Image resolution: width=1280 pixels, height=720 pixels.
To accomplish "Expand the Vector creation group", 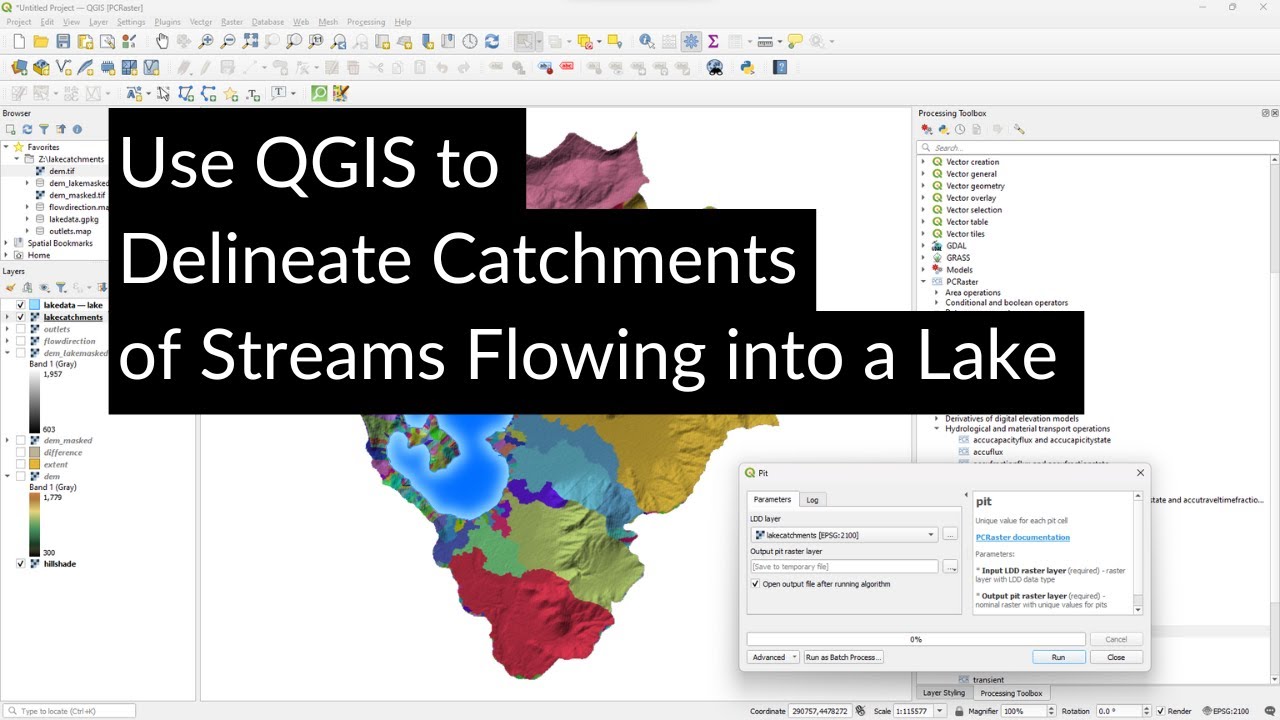I will tap(923, 162).
